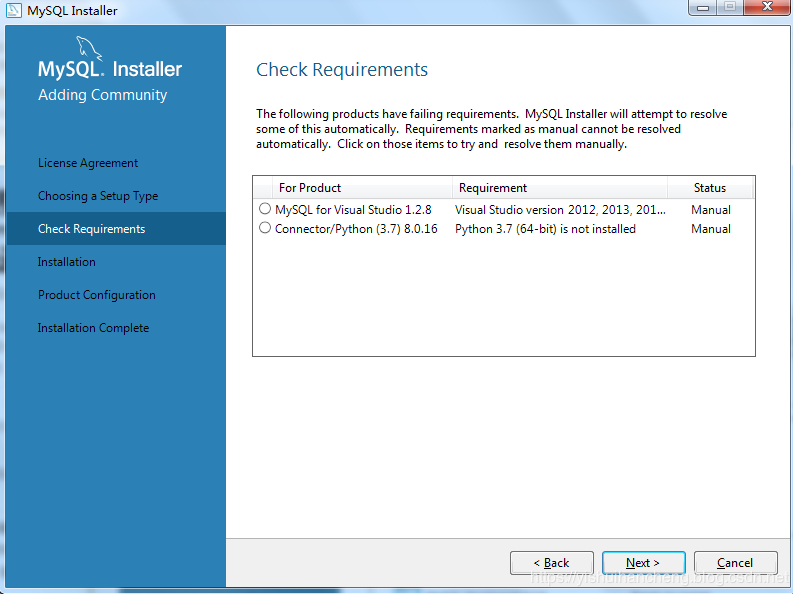Go to Product Configuration step

coord(97,295)
